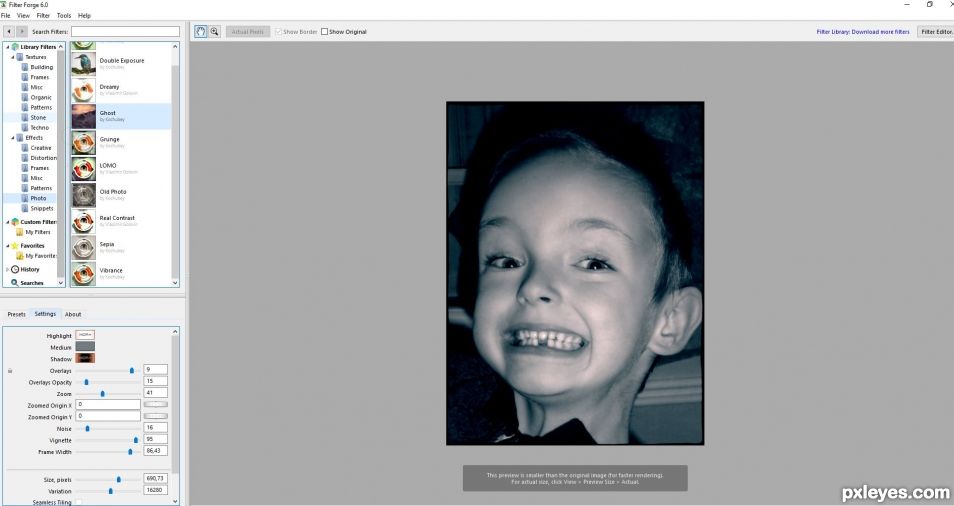Viewport: 954px width, 506px height.
Task: Open the Highlight color swatch
Action: coord(85,335)
